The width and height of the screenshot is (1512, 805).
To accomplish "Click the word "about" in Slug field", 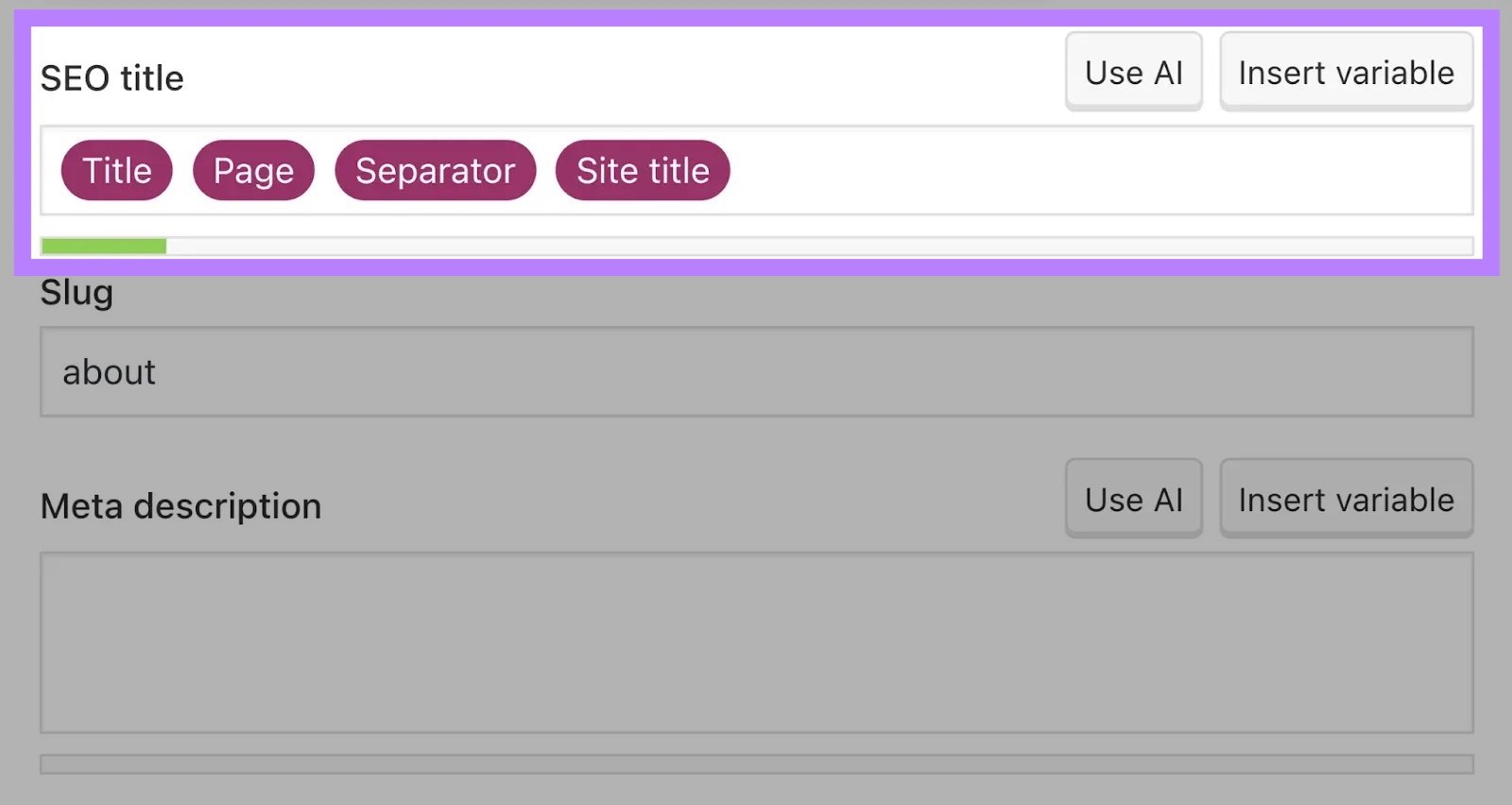I will click(x=109, y=372).
